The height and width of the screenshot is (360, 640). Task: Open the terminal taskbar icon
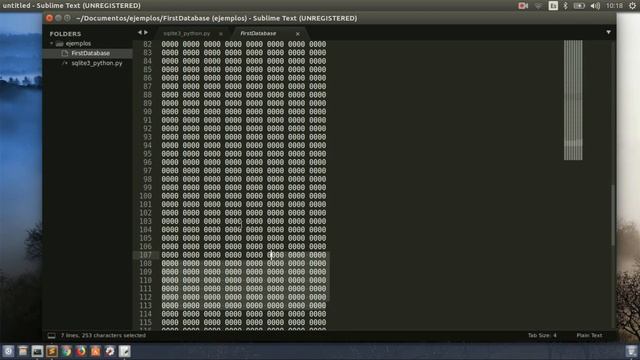(x=37, y=351)
